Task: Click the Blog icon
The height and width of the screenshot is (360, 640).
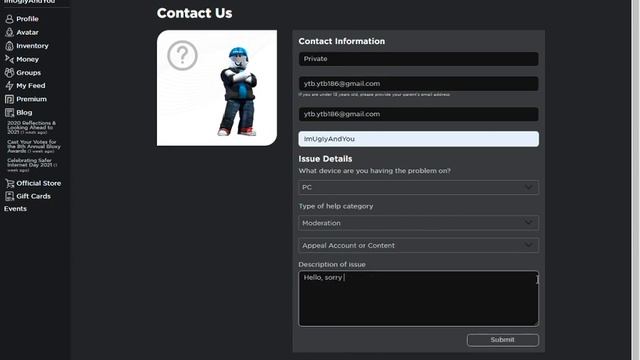Action: tap(9, 113)
